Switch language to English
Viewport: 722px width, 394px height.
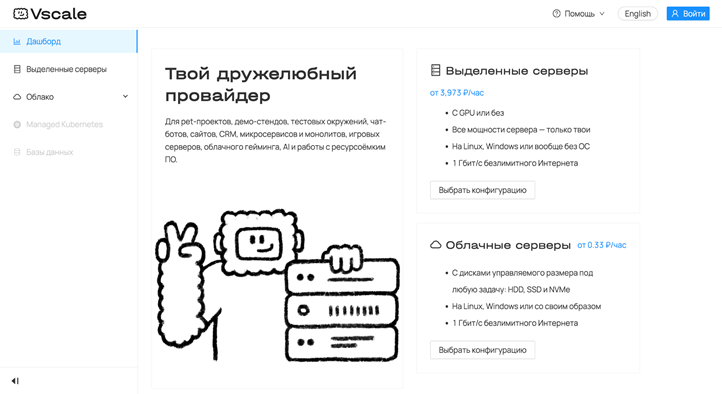pyautogui.click(x=637, y=14)
